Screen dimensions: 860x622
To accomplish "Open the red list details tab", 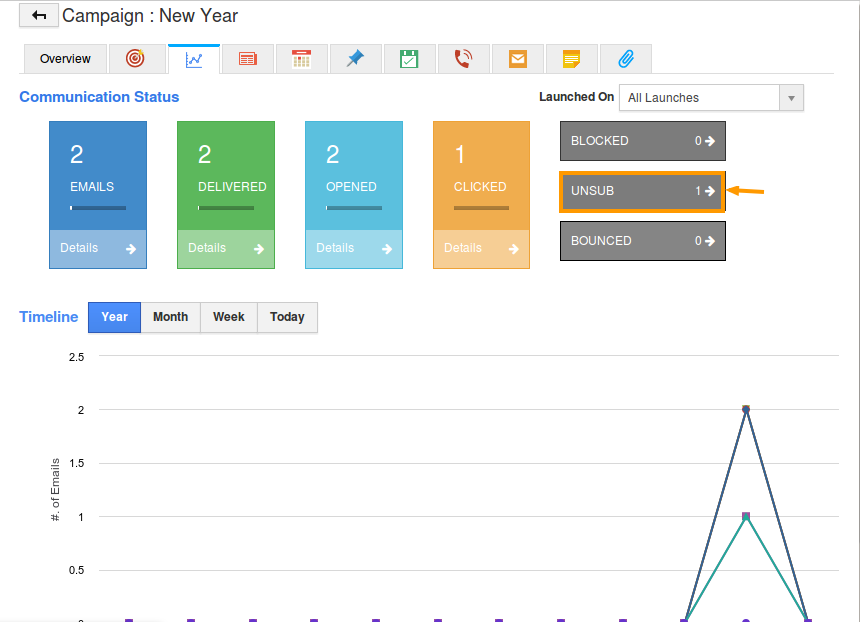I will (248, 59).
